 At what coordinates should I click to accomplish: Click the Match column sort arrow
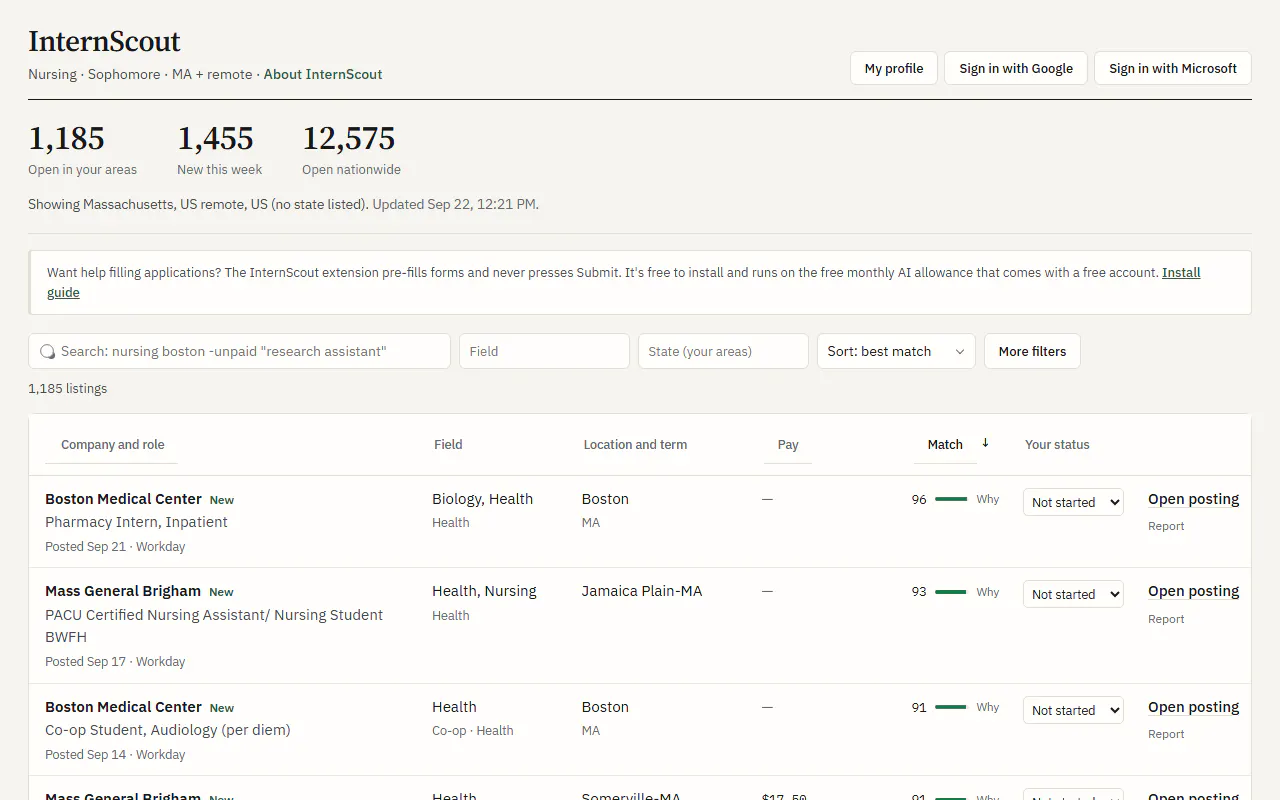coord(985,443)
